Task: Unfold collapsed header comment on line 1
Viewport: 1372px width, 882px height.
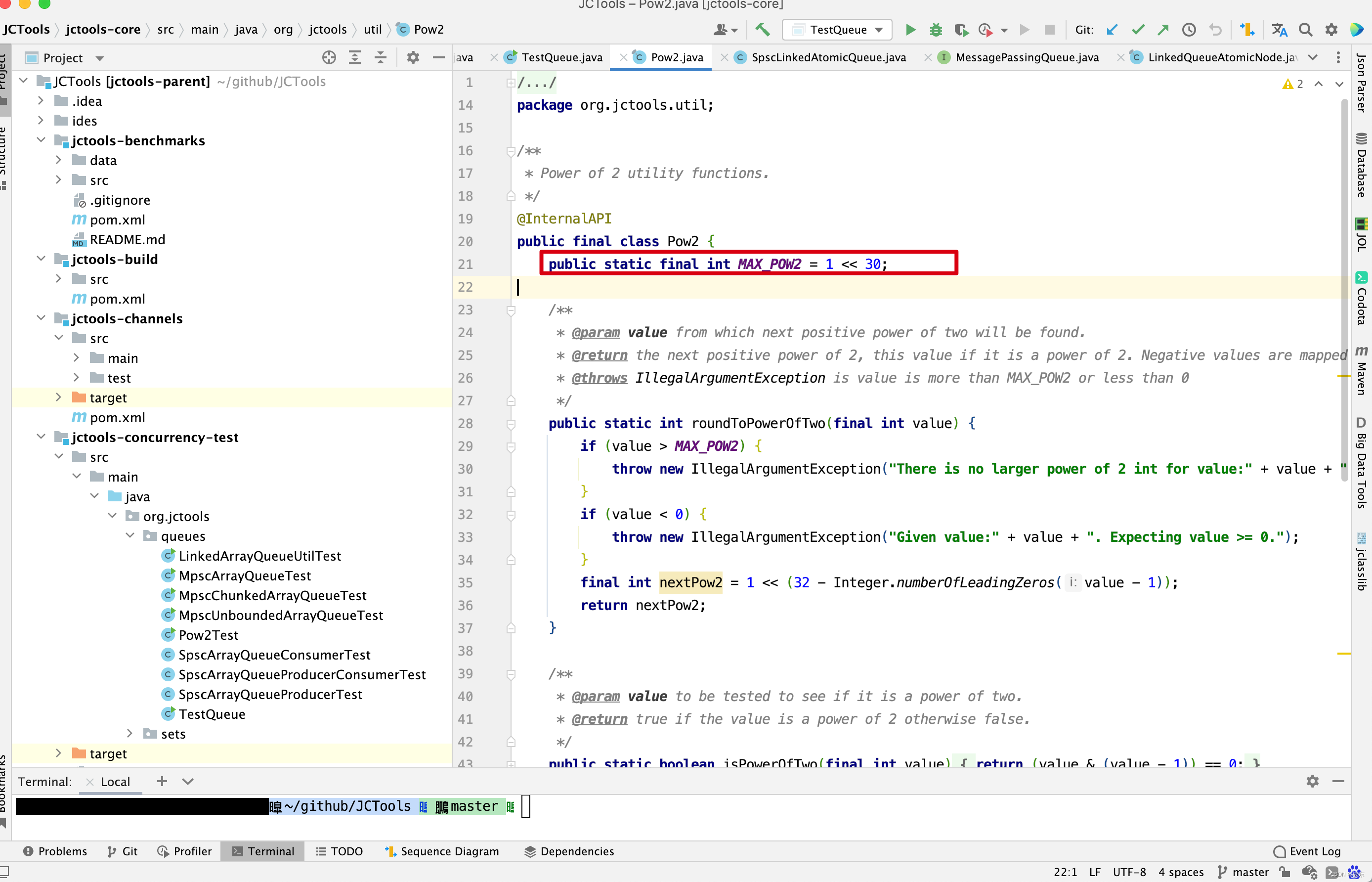Action: [x=510, y=83]
